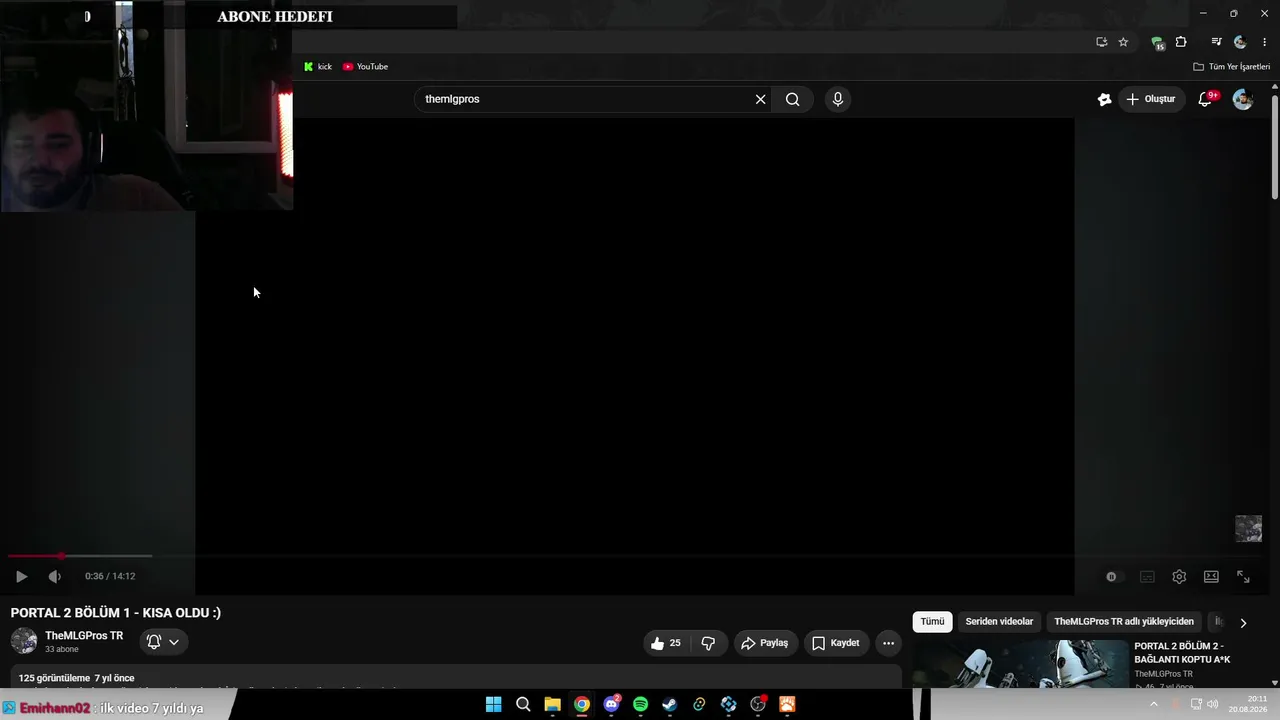Open the volume icon in system tray
1280x720 pixels.
pos(1213,704)
